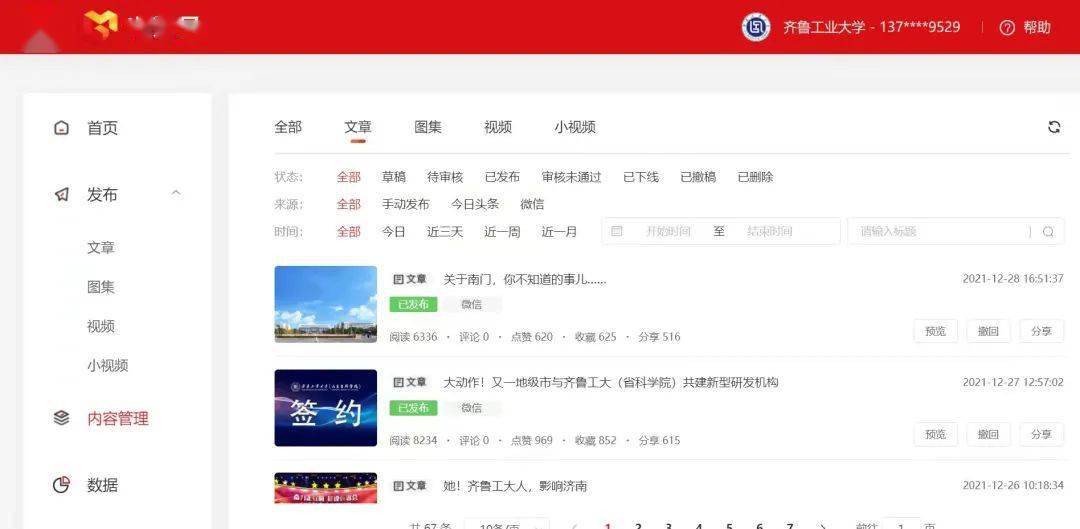
Task: Open 文章 under the 发布 sidebar menu
Action: (101, 248)
